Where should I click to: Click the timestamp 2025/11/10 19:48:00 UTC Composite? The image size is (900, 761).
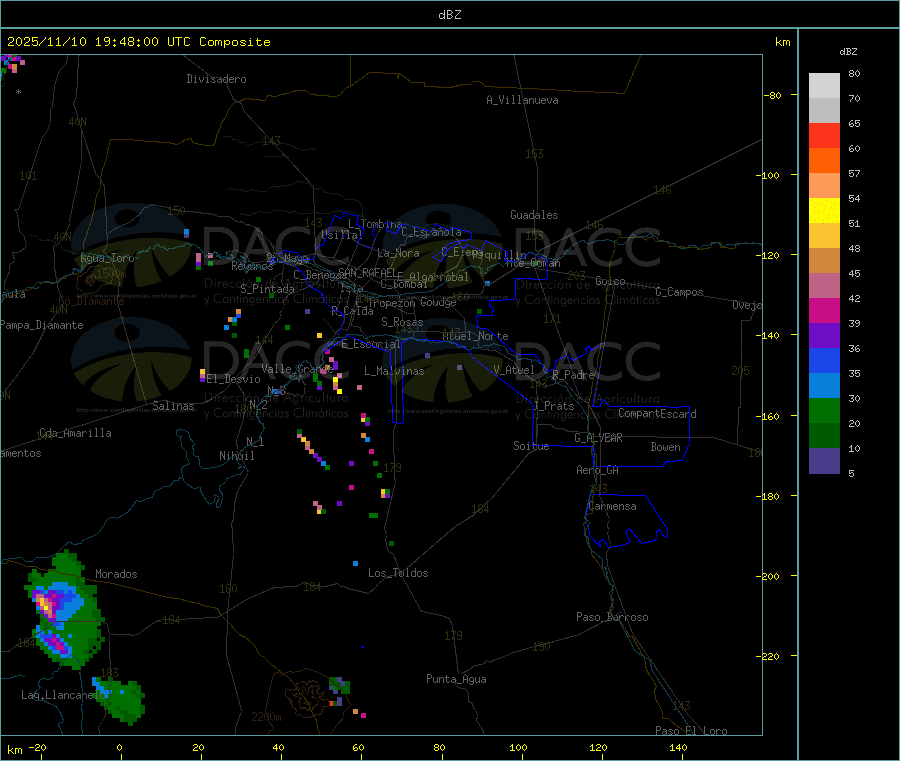138,42
